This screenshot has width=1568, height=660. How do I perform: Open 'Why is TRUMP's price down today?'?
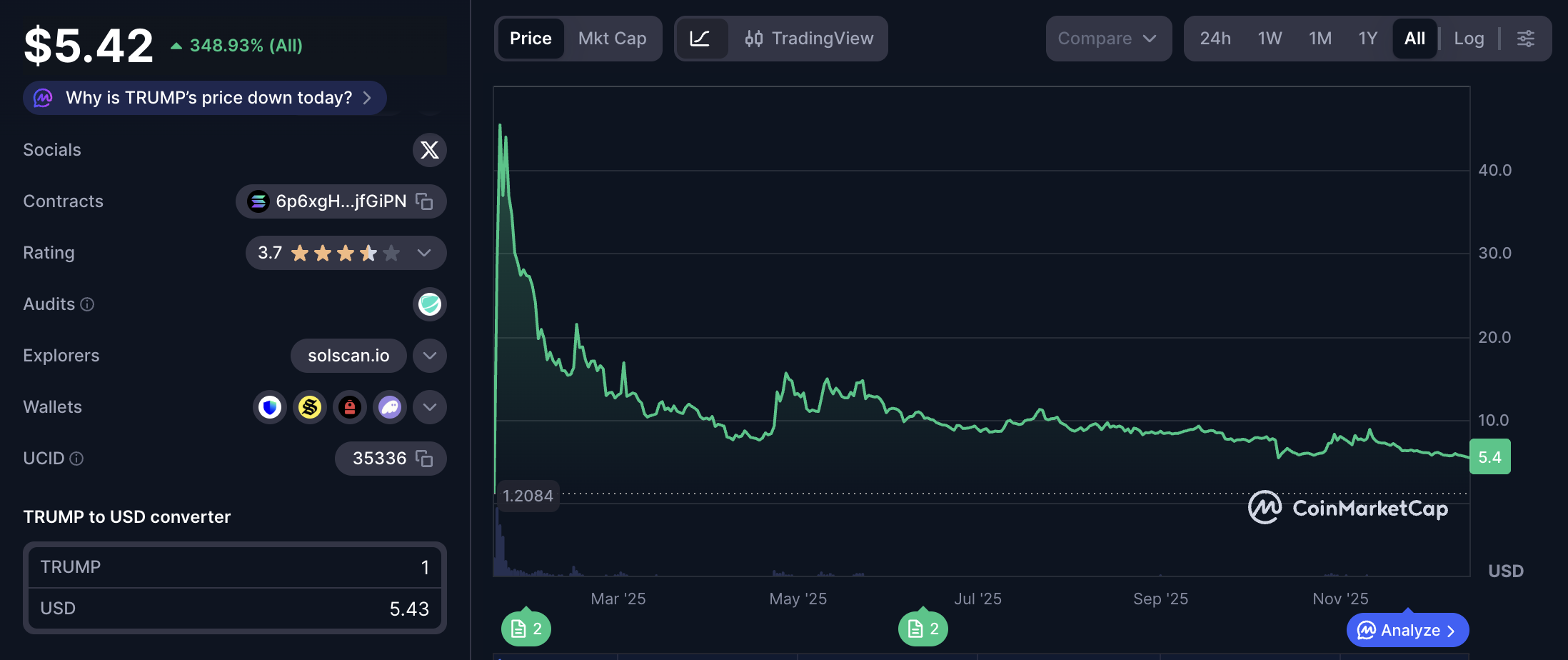coord(204,97)
